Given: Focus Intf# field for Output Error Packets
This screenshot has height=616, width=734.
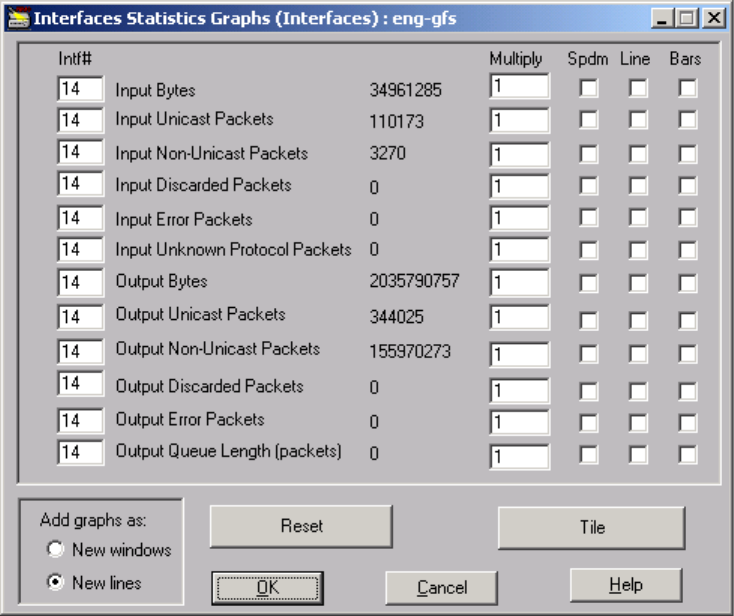Looking at the screenshot, I should click(x=81, y=421).
